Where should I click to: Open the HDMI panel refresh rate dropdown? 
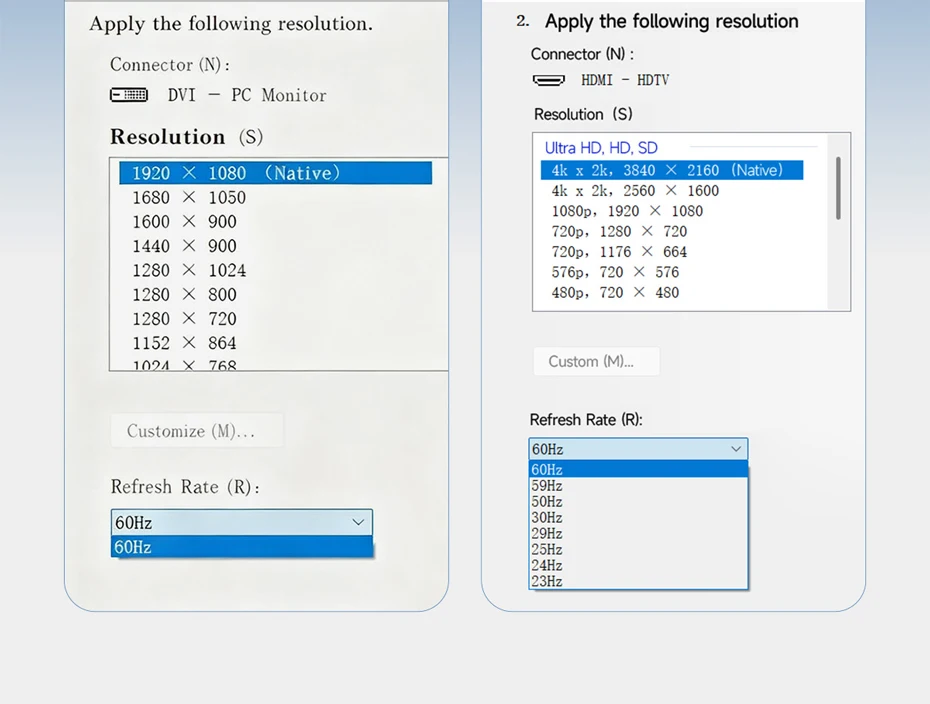638,449
